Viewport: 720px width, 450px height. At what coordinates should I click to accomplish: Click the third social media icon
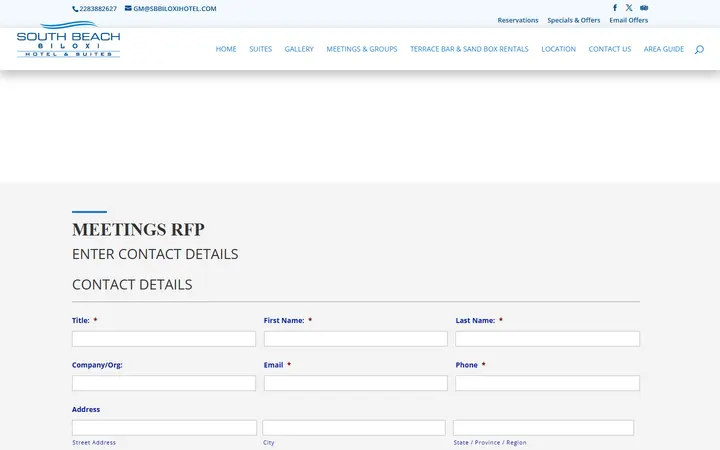[644, 7]
